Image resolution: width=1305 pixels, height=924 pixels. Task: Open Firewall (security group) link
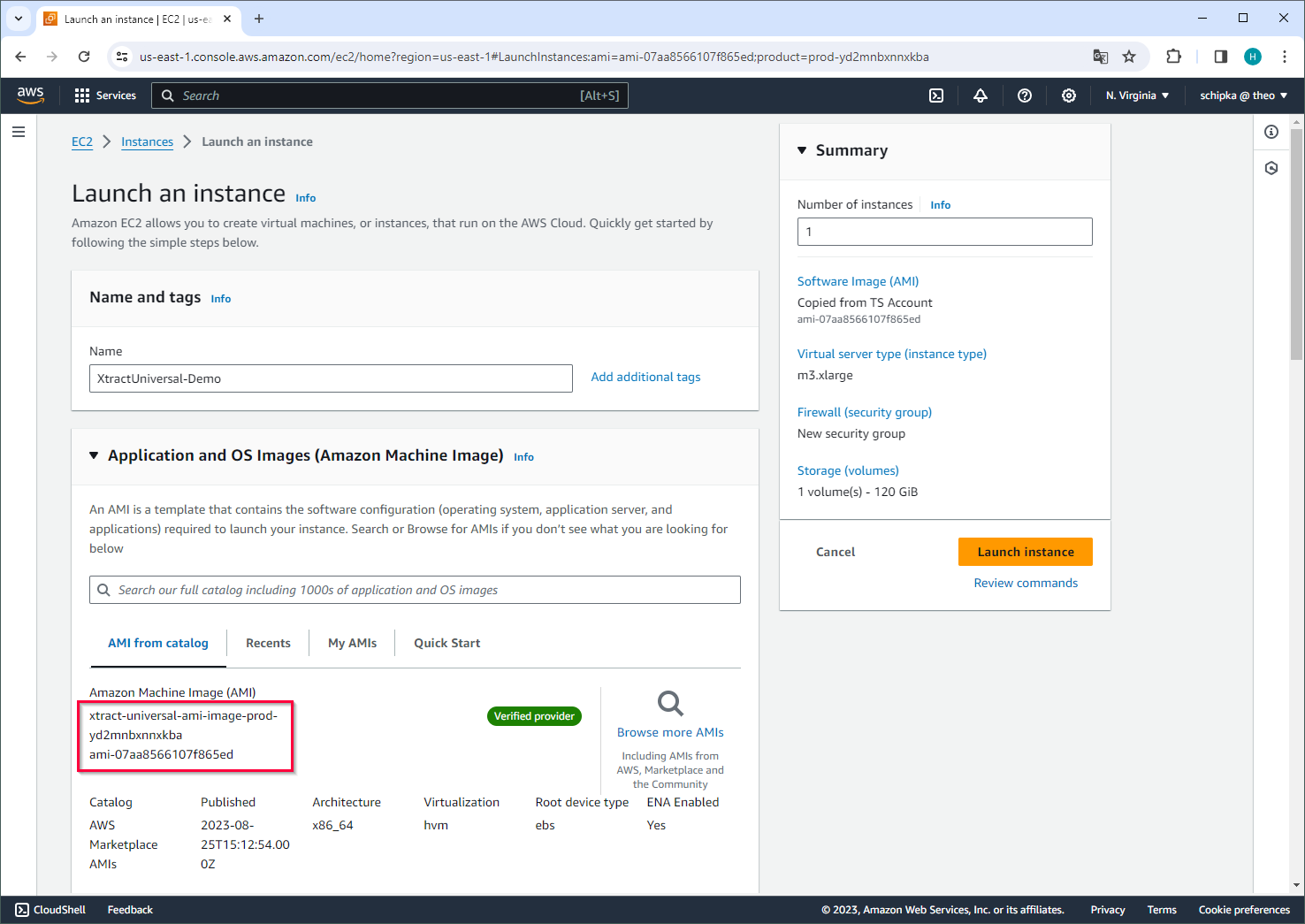865,412
